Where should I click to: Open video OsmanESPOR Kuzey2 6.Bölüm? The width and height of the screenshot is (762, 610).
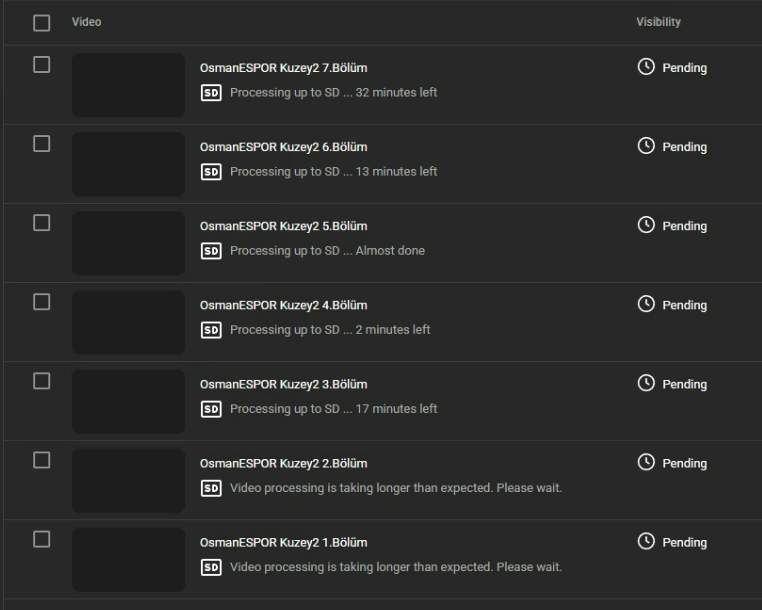[283, 147]
